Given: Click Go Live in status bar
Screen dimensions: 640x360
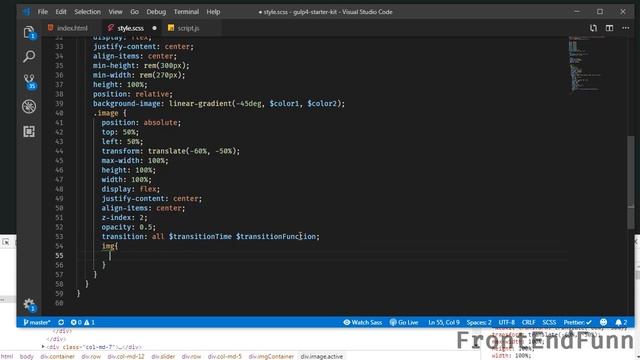Looking at the screenshot, I should [404, 322].
